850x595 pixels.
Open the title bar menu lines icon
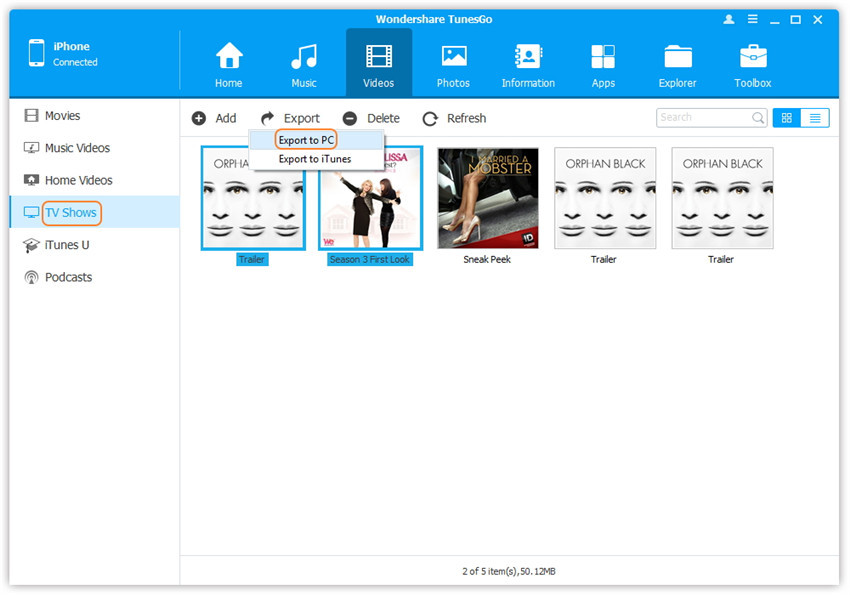[x=750, y=20]
